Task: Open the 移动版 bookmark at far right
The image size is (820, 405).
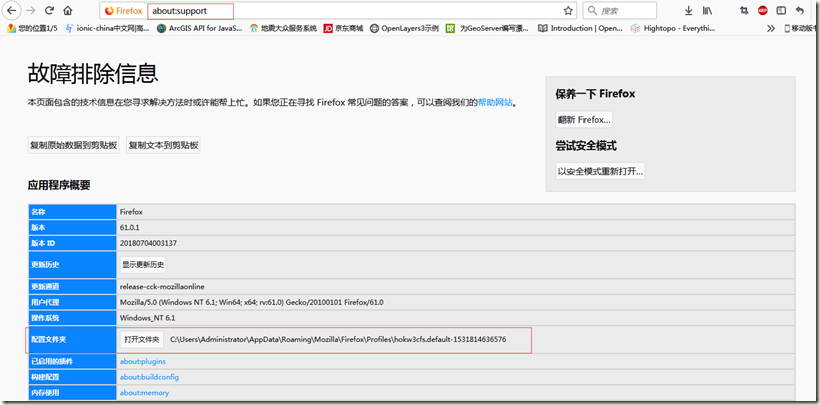Action: [801, 28]
